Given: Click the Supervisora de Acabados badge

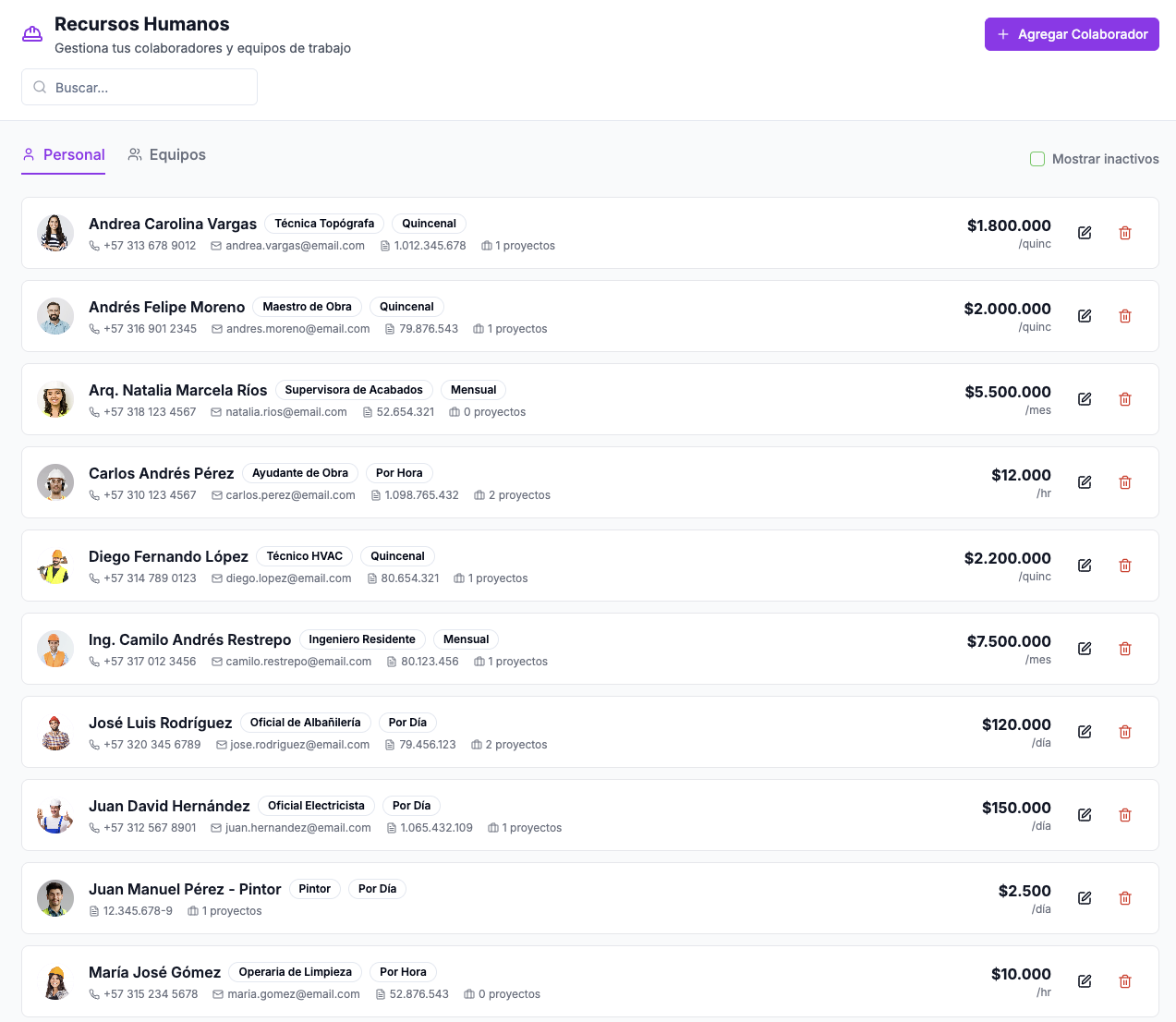Looking at the screenshot, I should (354, 390).
